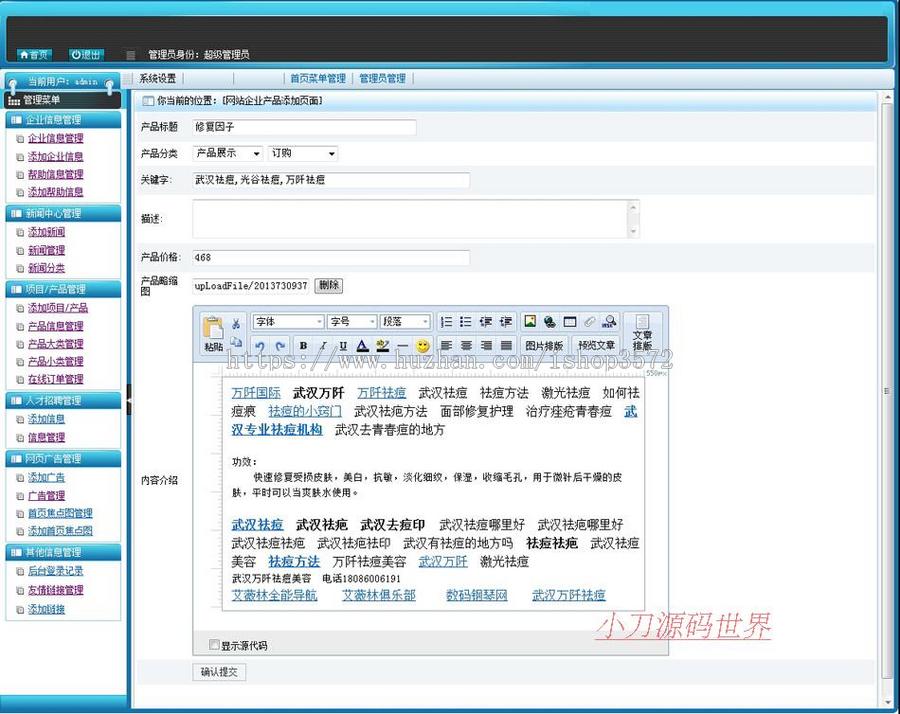The width and height of the screenshot is (900, 714).
Task: Collapse the 企业信息管理 sidebar section
Action: [63, 119]
